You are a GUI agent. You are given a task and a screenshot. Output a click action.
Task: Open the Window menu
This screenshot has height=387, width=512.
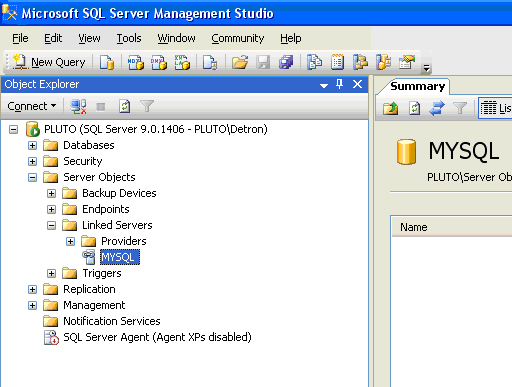176,38
